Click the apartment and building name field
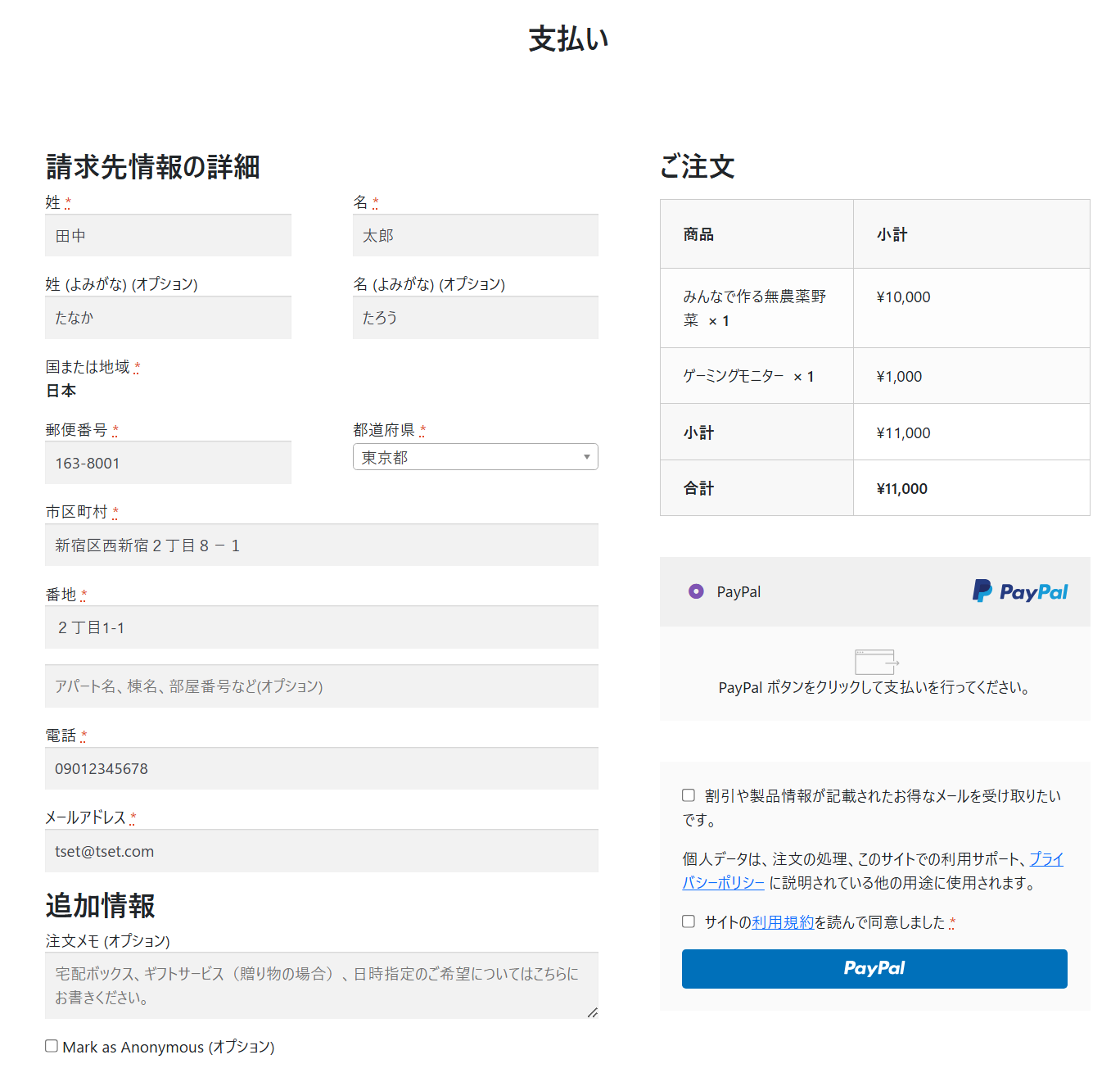 pos(321,686)
